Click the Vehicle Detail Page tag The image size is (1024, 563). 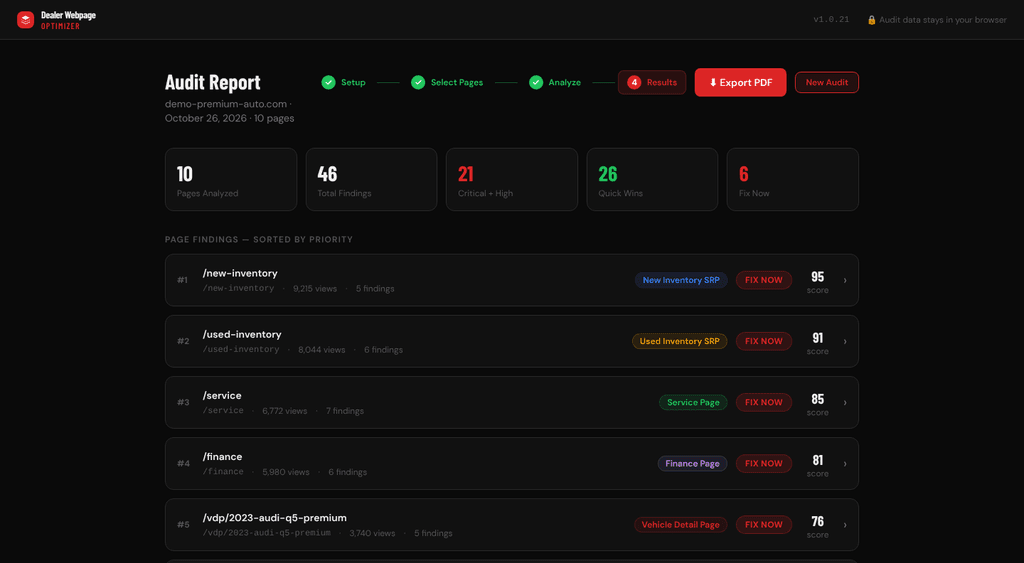pyautogui.click(x=680, y=524)
